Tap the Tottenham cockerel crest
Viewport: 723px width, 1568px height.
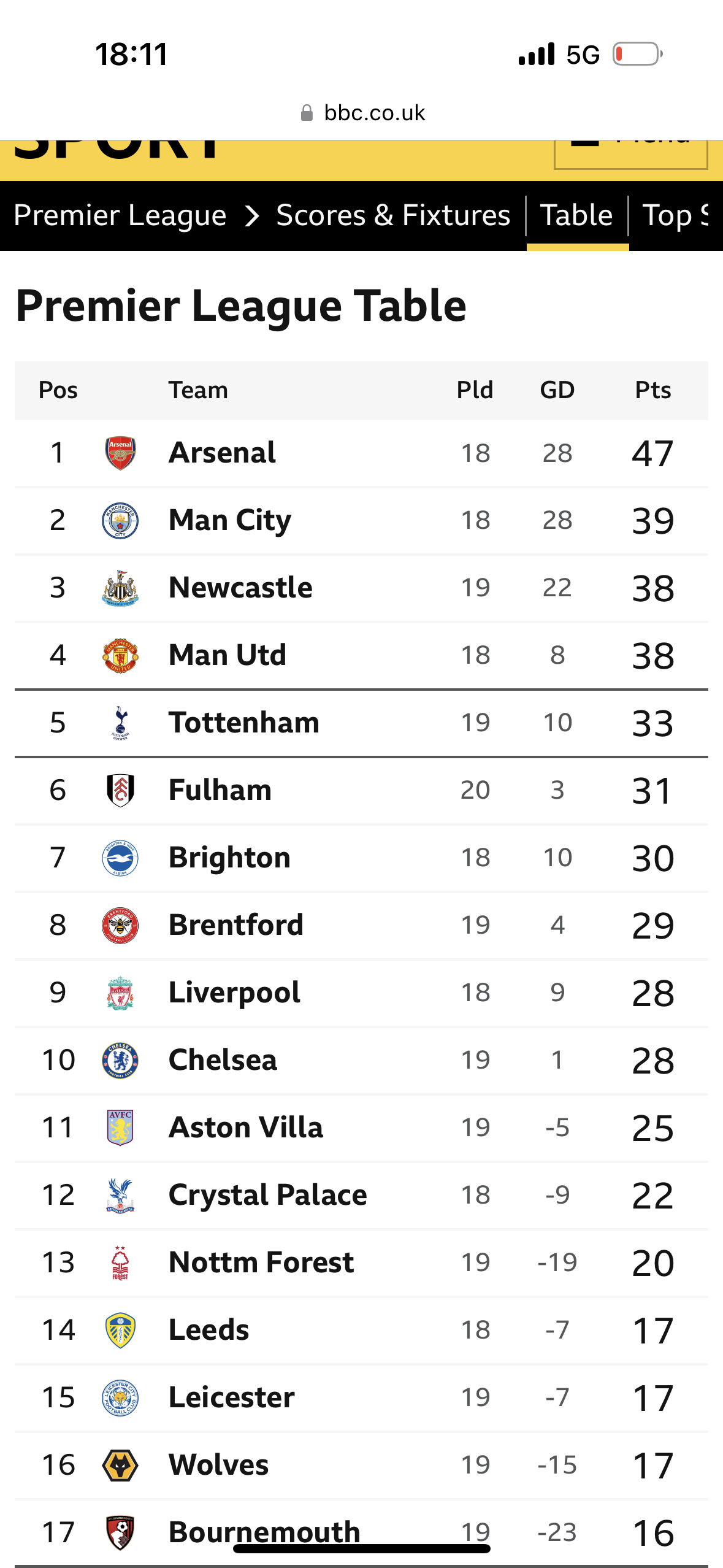(120, 723)
